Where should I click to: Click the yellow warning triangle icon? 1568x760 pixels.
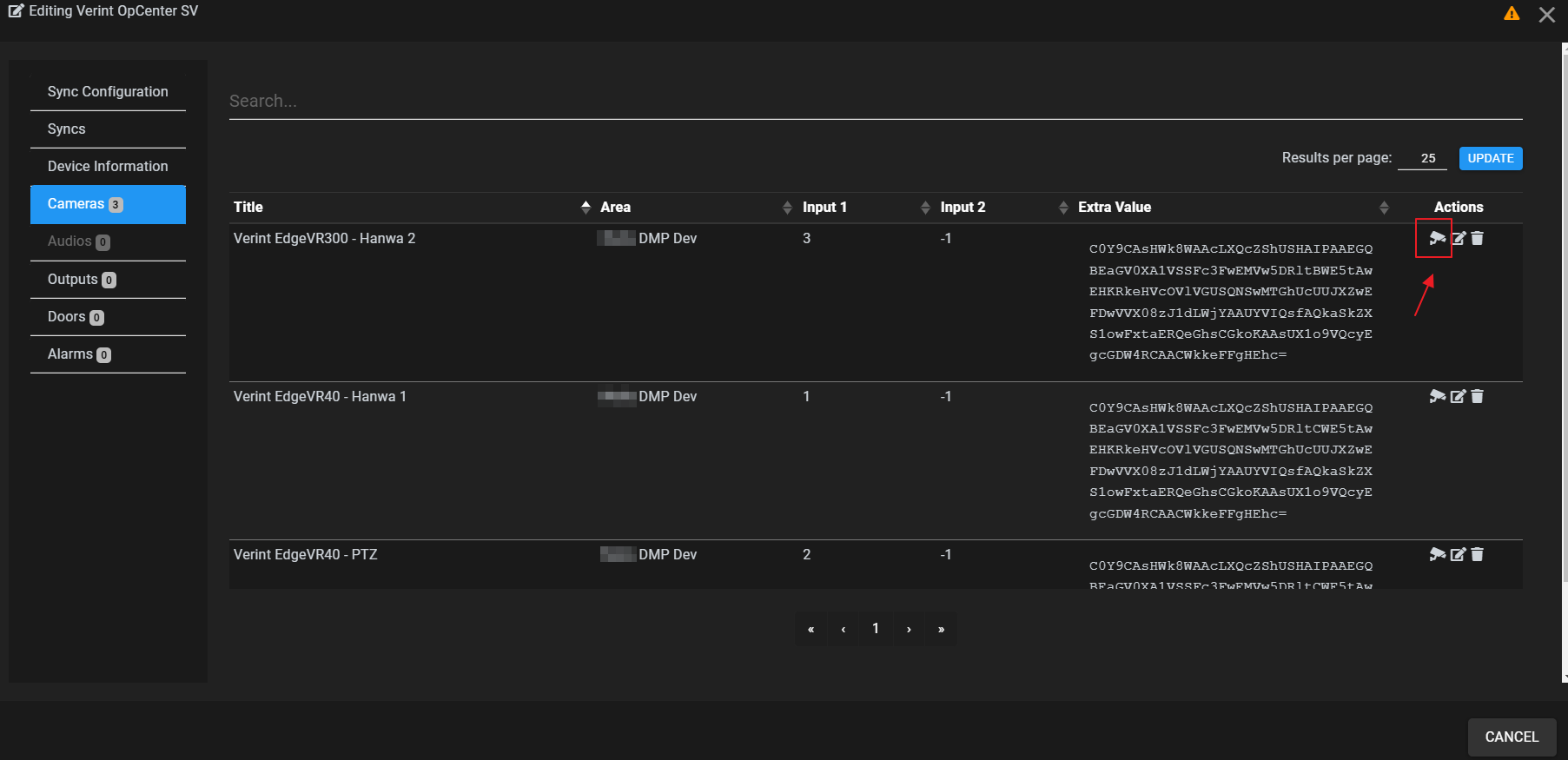[x=1512, y=13]
